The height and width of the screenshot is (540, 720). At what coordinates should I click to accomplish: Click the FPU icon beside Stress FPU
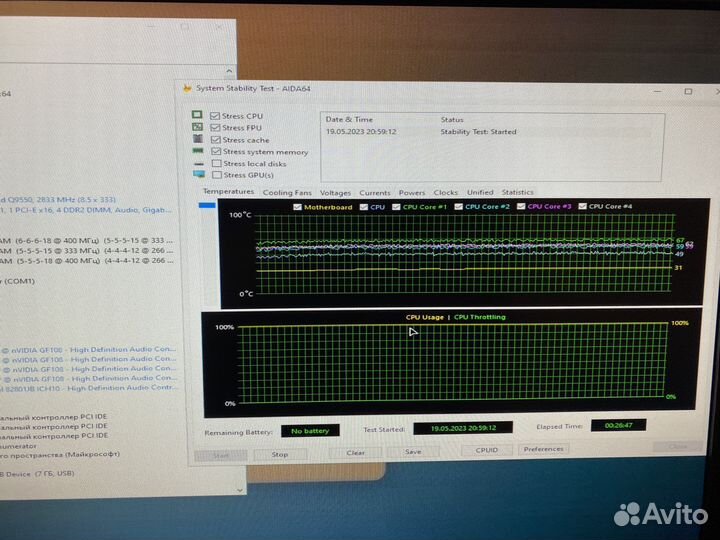point(197,126)
